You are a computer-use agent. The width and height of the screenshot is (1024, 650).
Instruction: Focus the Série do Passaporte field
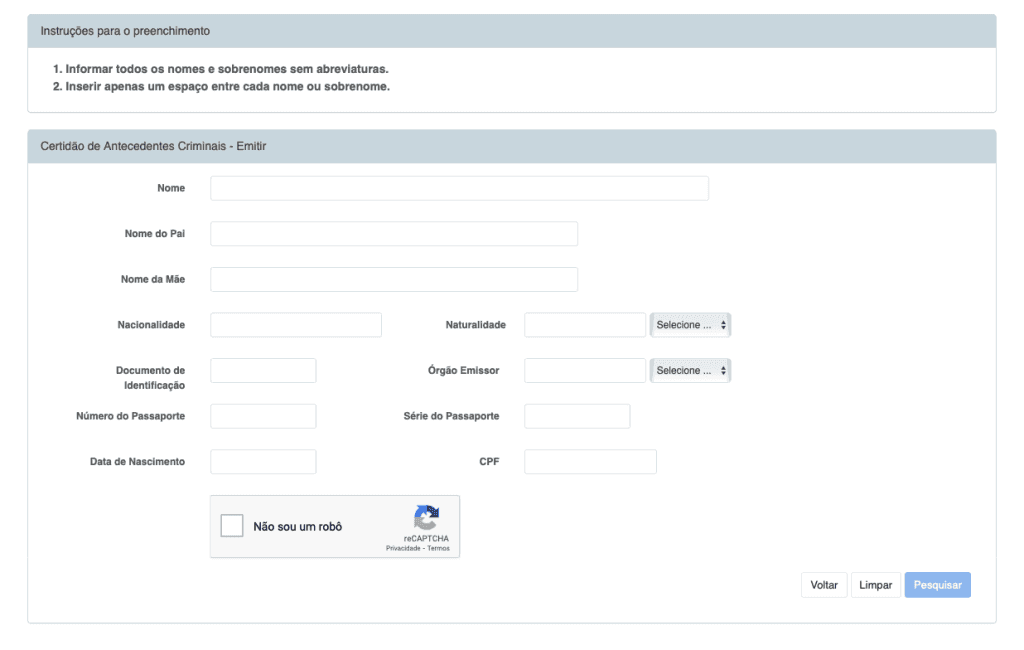click(x=577, y=416)
